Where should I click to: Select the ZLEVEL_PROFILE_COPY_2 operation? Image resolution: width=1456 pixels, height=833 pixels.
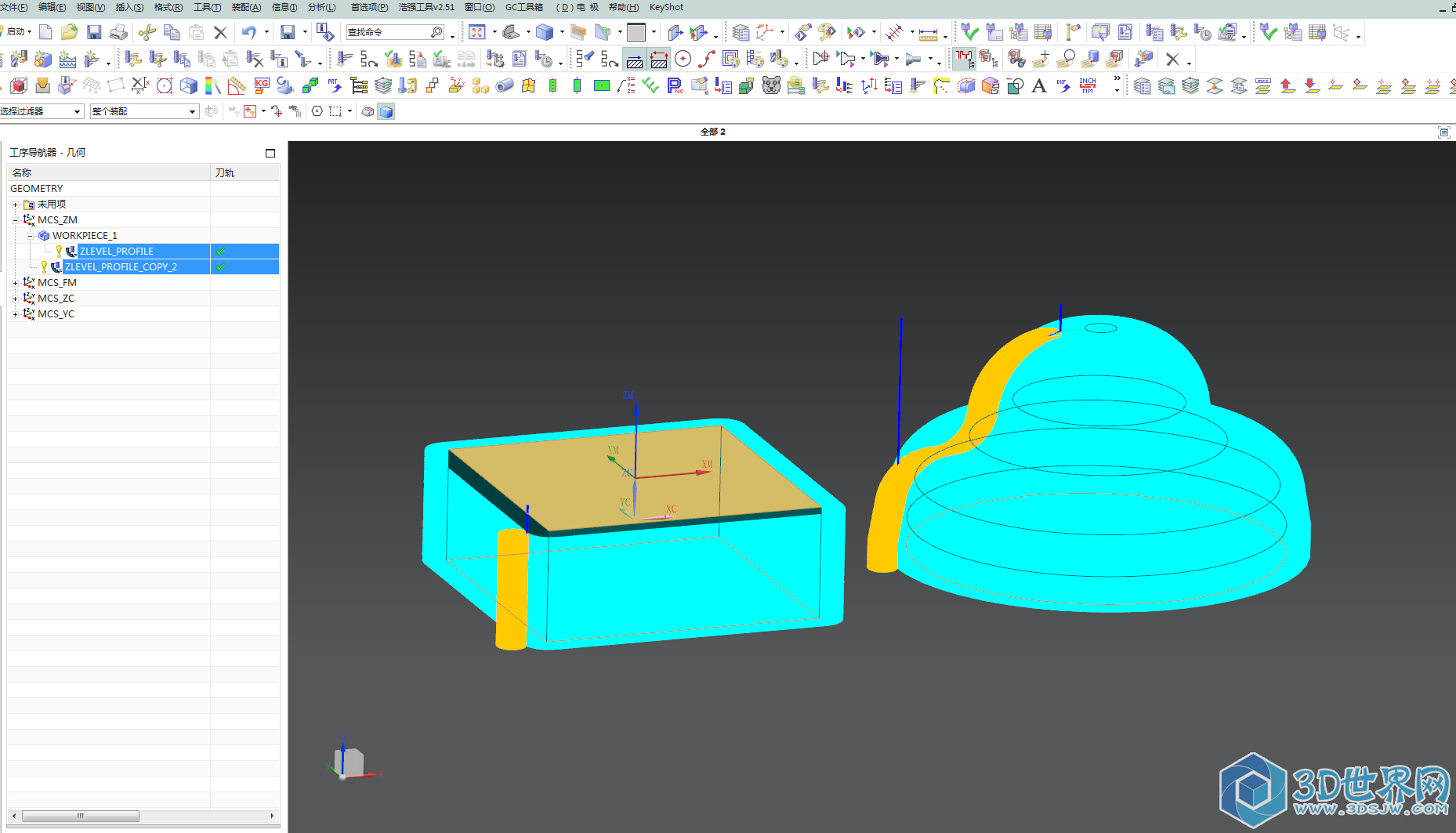(x=121, y=267)
